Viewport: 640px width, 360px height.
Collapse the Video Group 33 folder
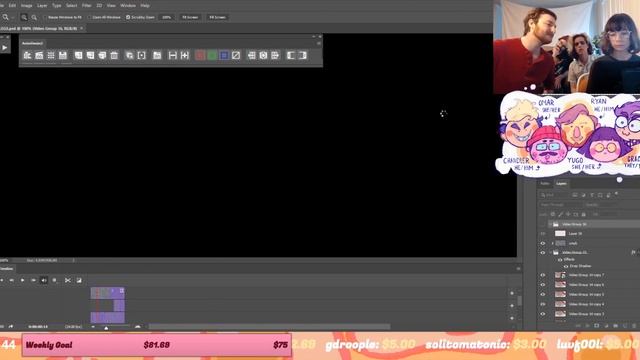coord(550,253)
